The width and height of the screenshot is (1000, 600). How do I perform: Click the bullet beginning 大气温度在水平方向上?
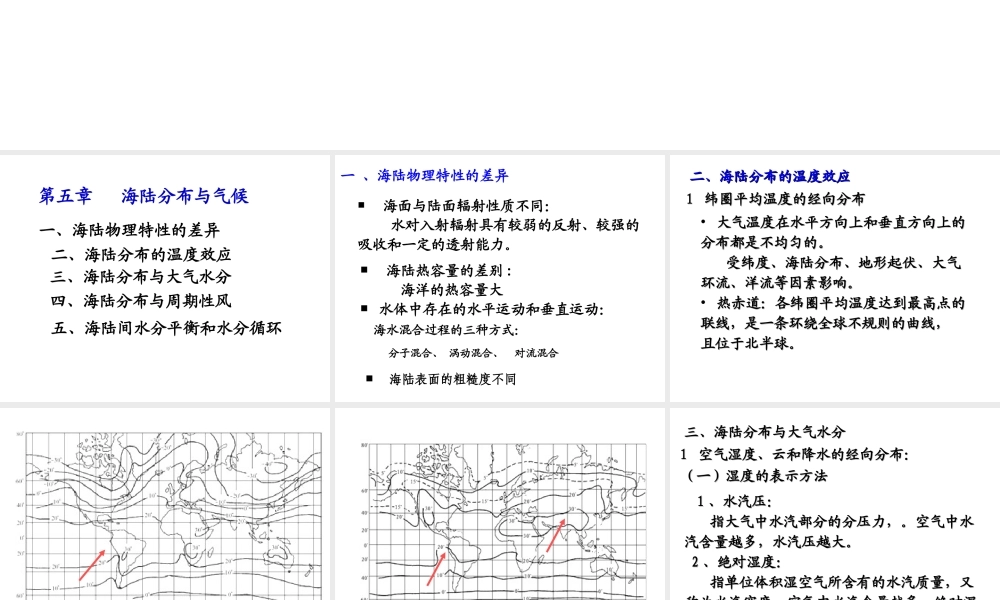click(833, 232)
